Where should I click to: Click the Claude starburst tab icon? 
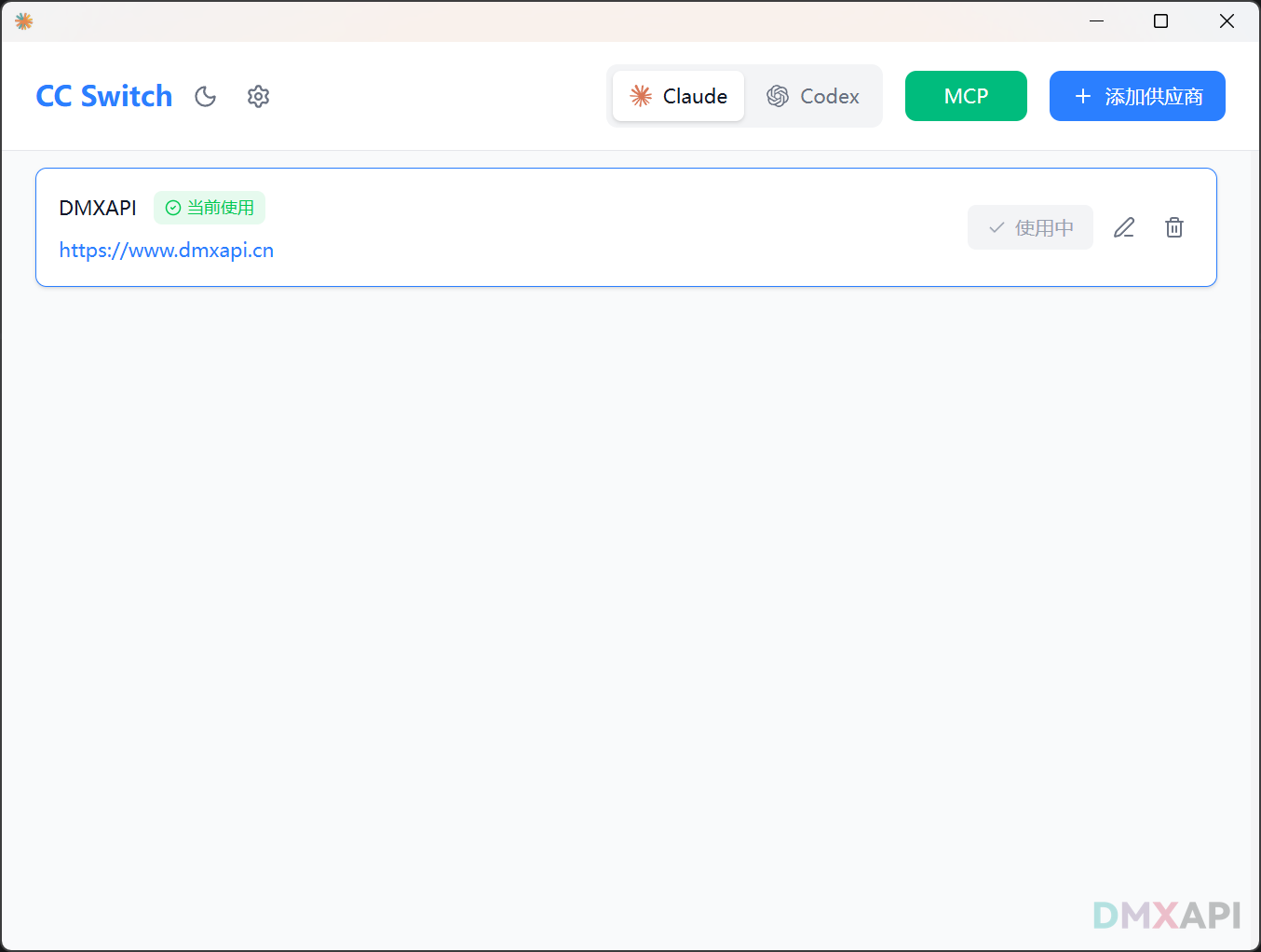point(641,96)
